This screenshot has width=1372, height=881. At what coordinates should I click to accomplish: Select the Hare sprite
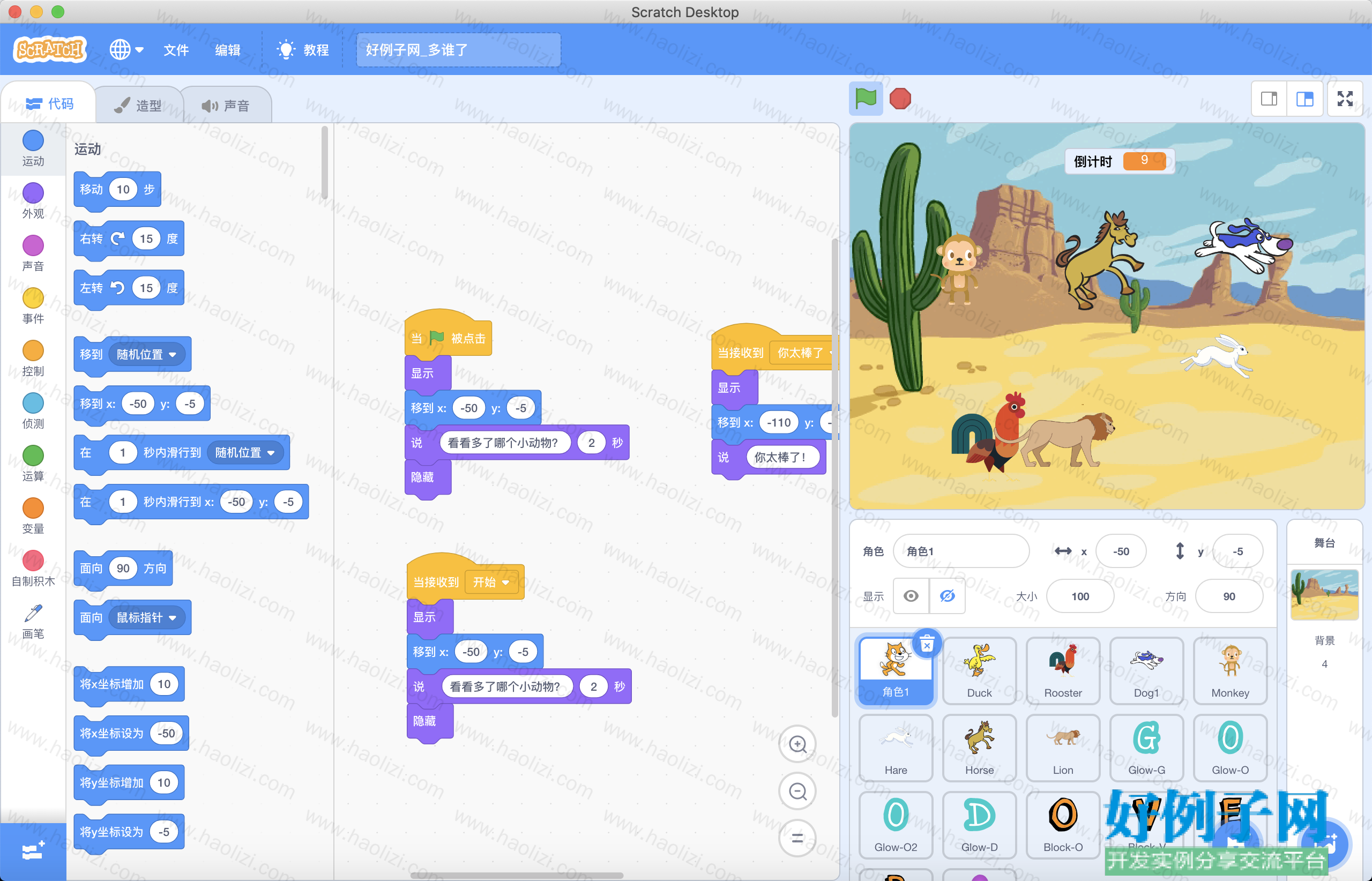896,748
